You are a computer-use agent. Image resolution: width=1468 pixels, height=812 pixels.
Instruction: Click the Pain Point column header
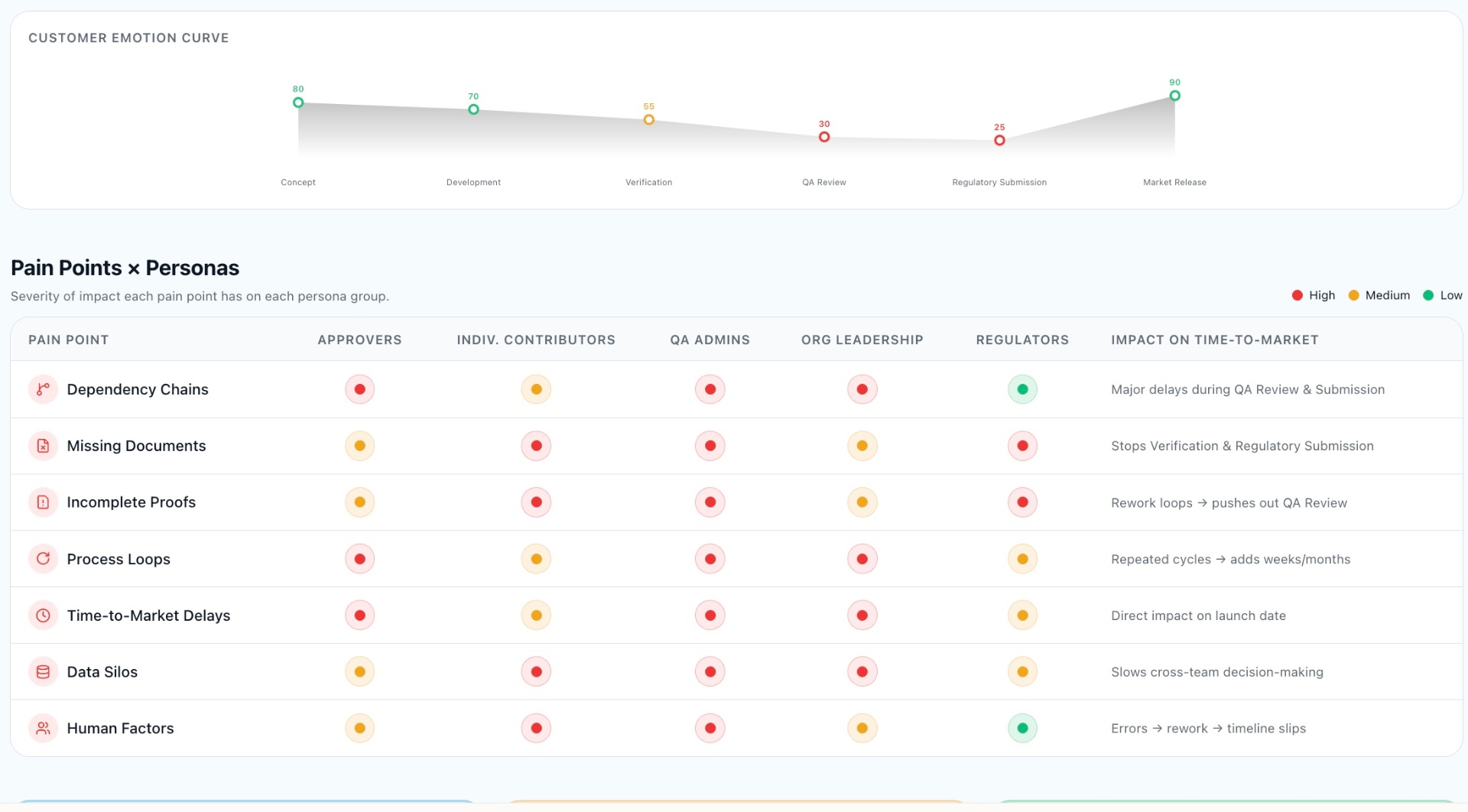click(68, 339)
